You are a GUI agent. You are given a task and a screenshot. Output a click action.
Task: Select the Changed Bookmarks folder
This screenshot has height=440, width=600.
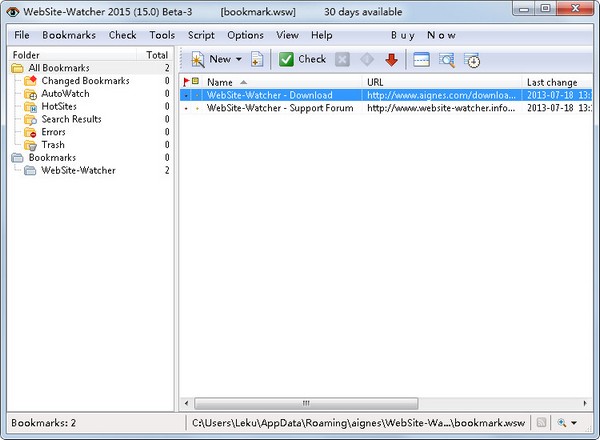(85, 81)
